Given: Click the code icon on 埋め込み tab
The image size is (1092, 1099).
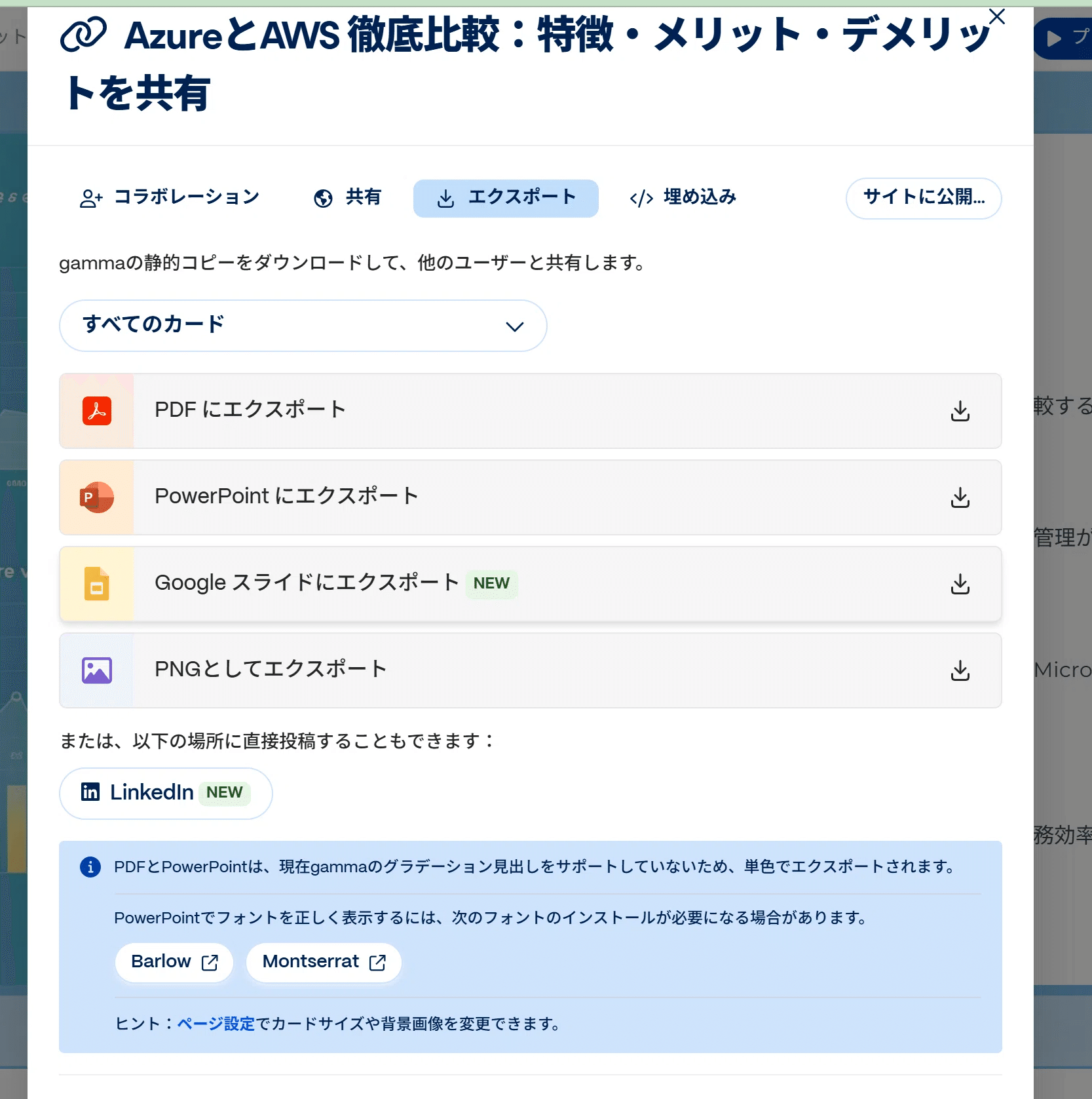Looking at the screenshot, I should point(641,199).
